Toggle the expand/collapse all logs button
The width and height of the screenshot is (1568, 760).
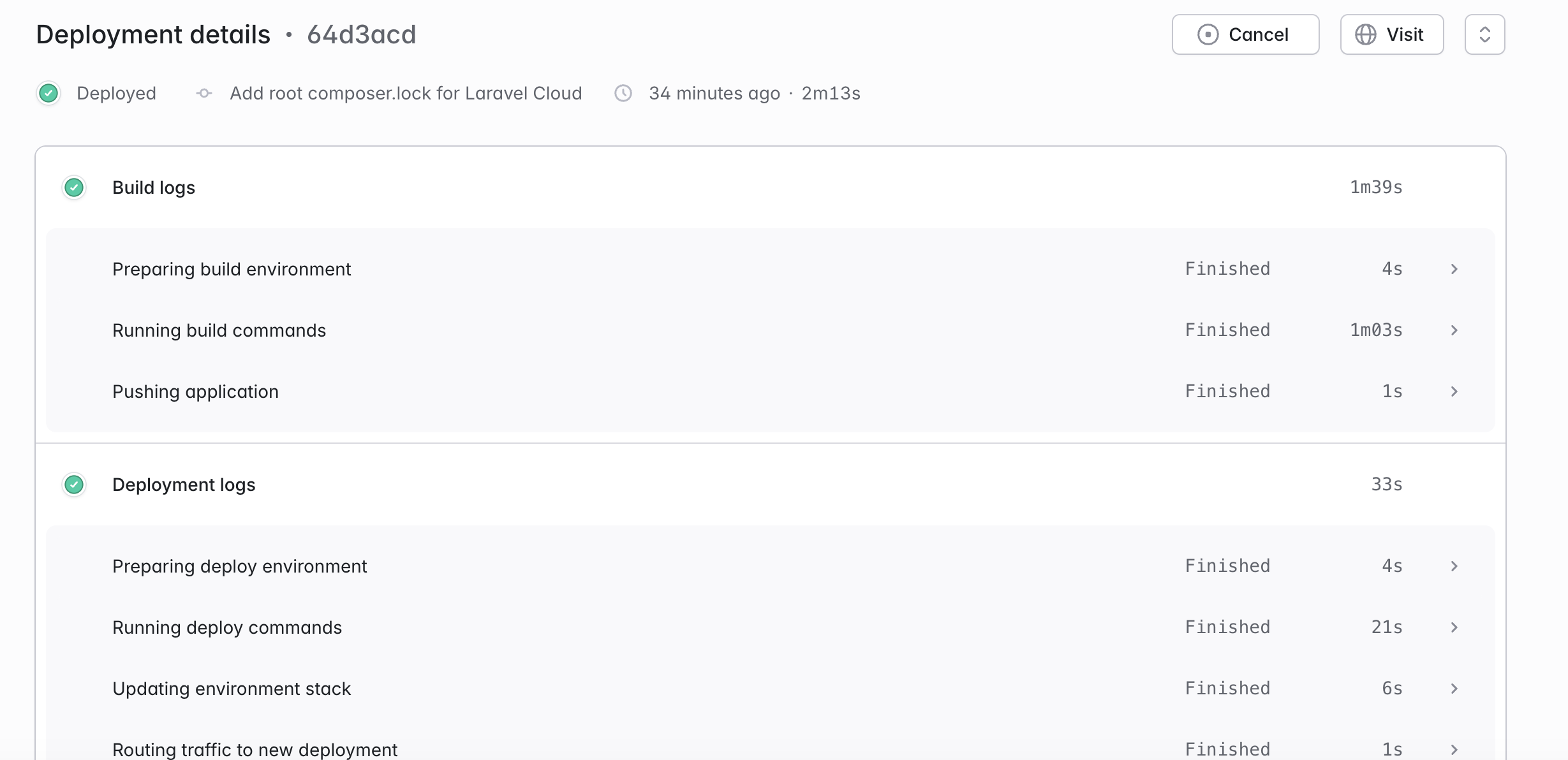pyautogui.click(x=1484, y=34)
